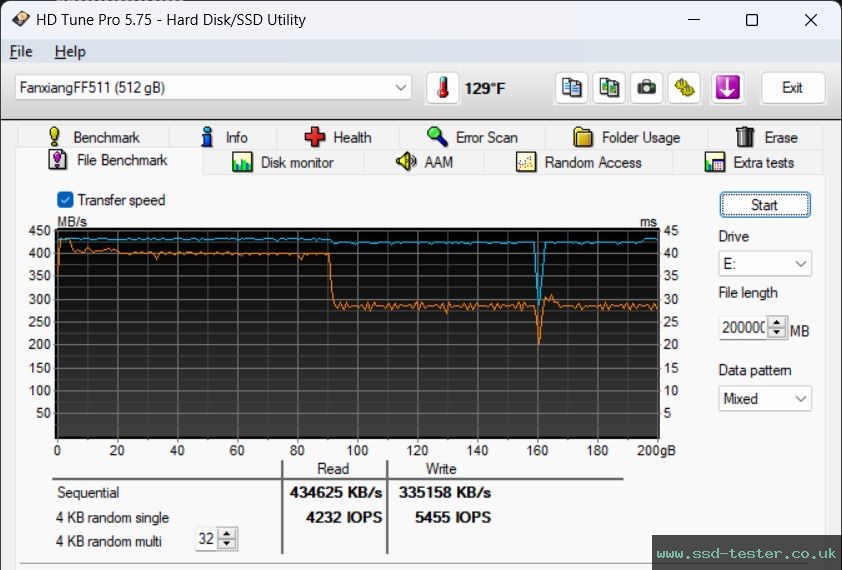Screen dimensions: 842x570
Task: Increase 4 KB random multi queue depth
Action: pos(227,533)
